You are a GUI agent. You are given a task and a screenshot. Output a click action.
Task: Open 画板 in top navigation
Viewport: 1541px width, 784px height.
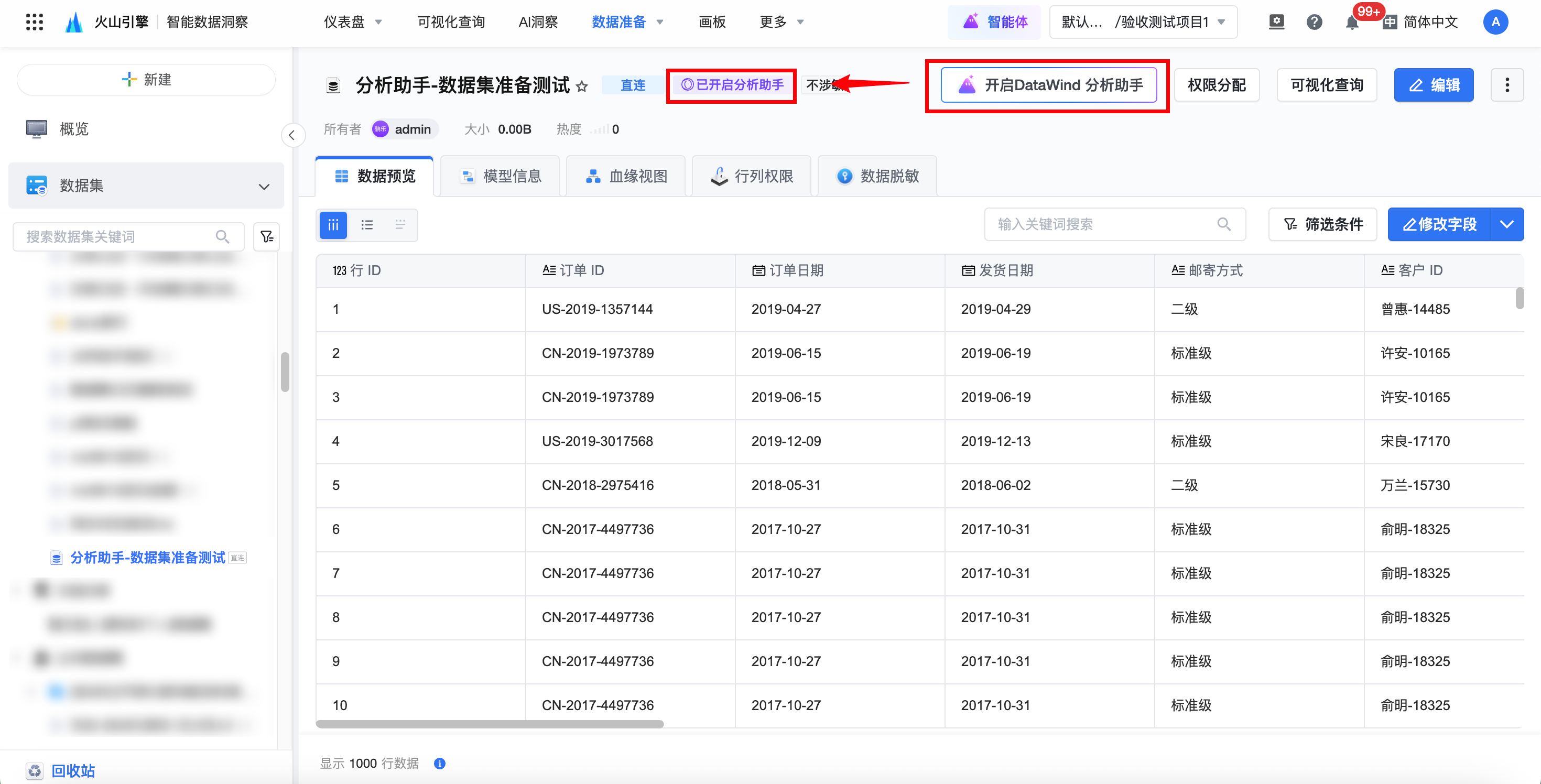[712, 22]
